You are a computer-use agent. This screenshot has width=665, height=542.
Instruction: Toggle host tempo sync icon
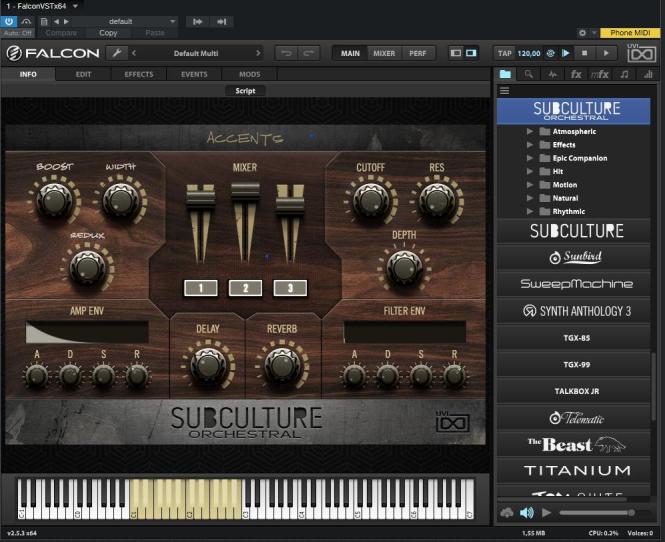[550, 53]
